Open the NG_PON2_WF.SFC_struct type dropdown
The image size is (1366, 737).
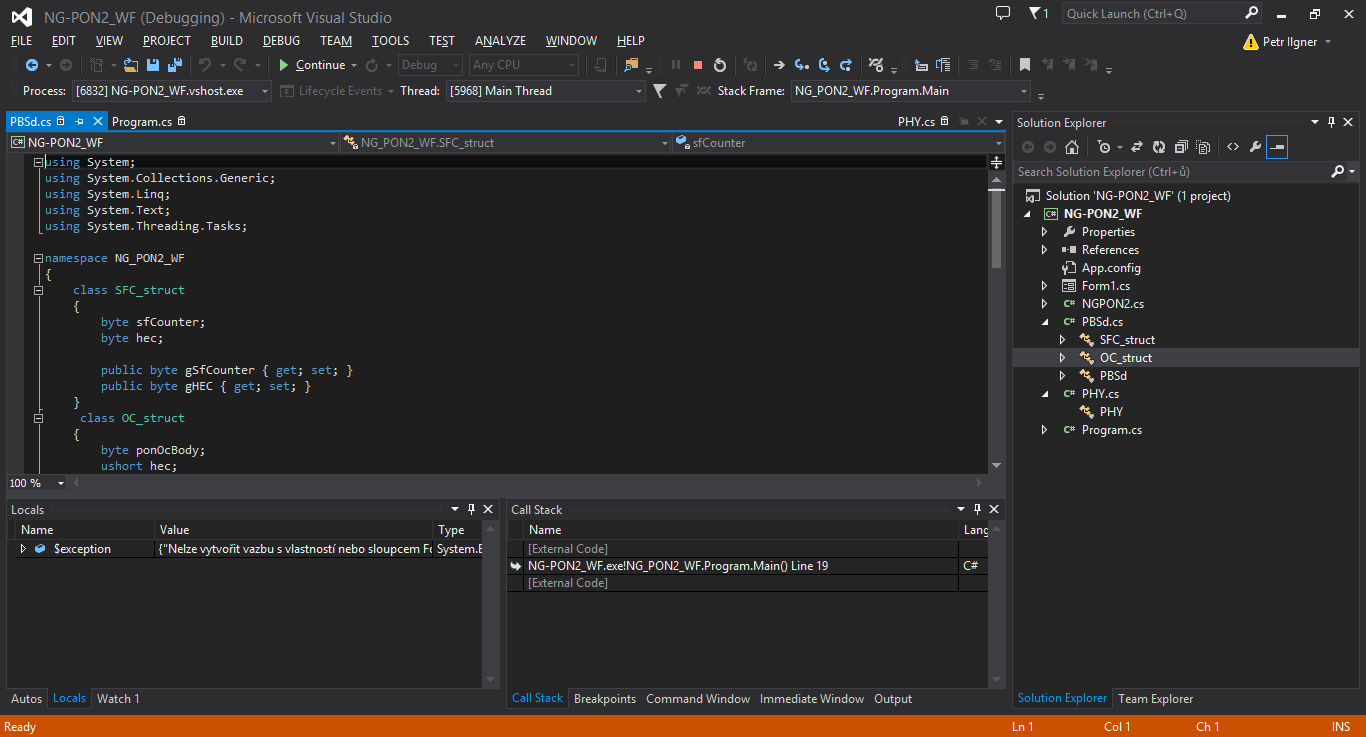tap(664, 143)
